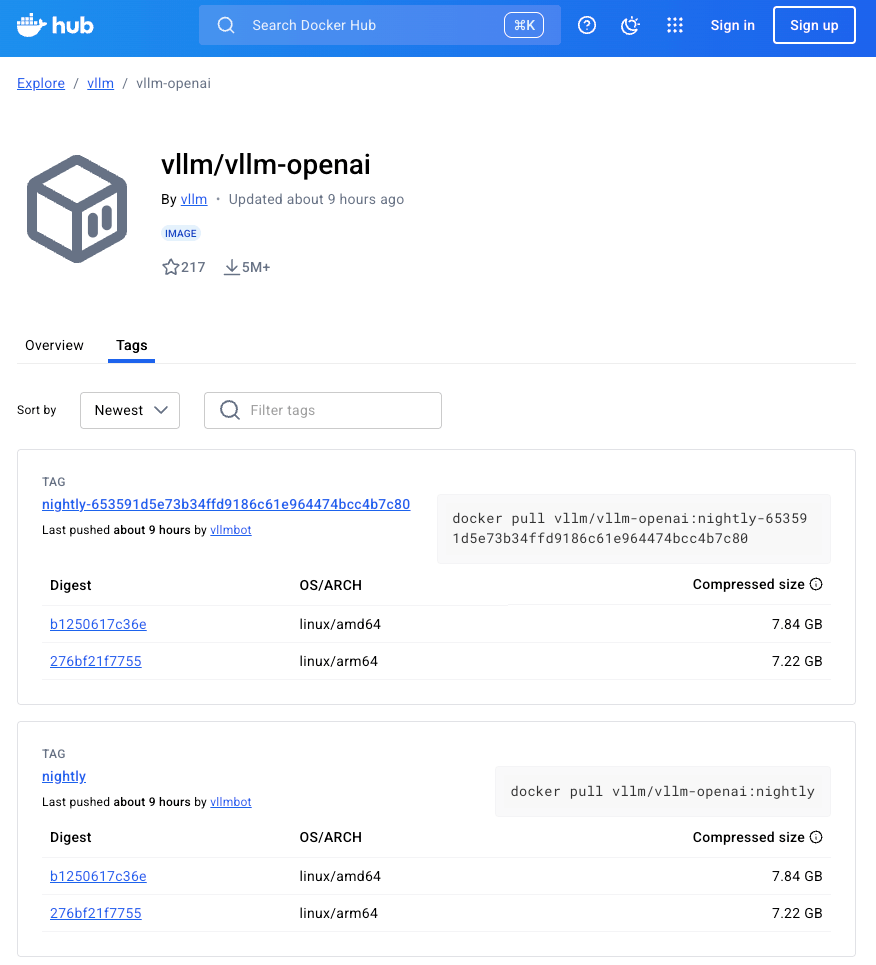Image resolution: width=876 pixels, height=965 pixels.
Task: Click the magnifier icon in Filter tags field
Action: (229, 410)
